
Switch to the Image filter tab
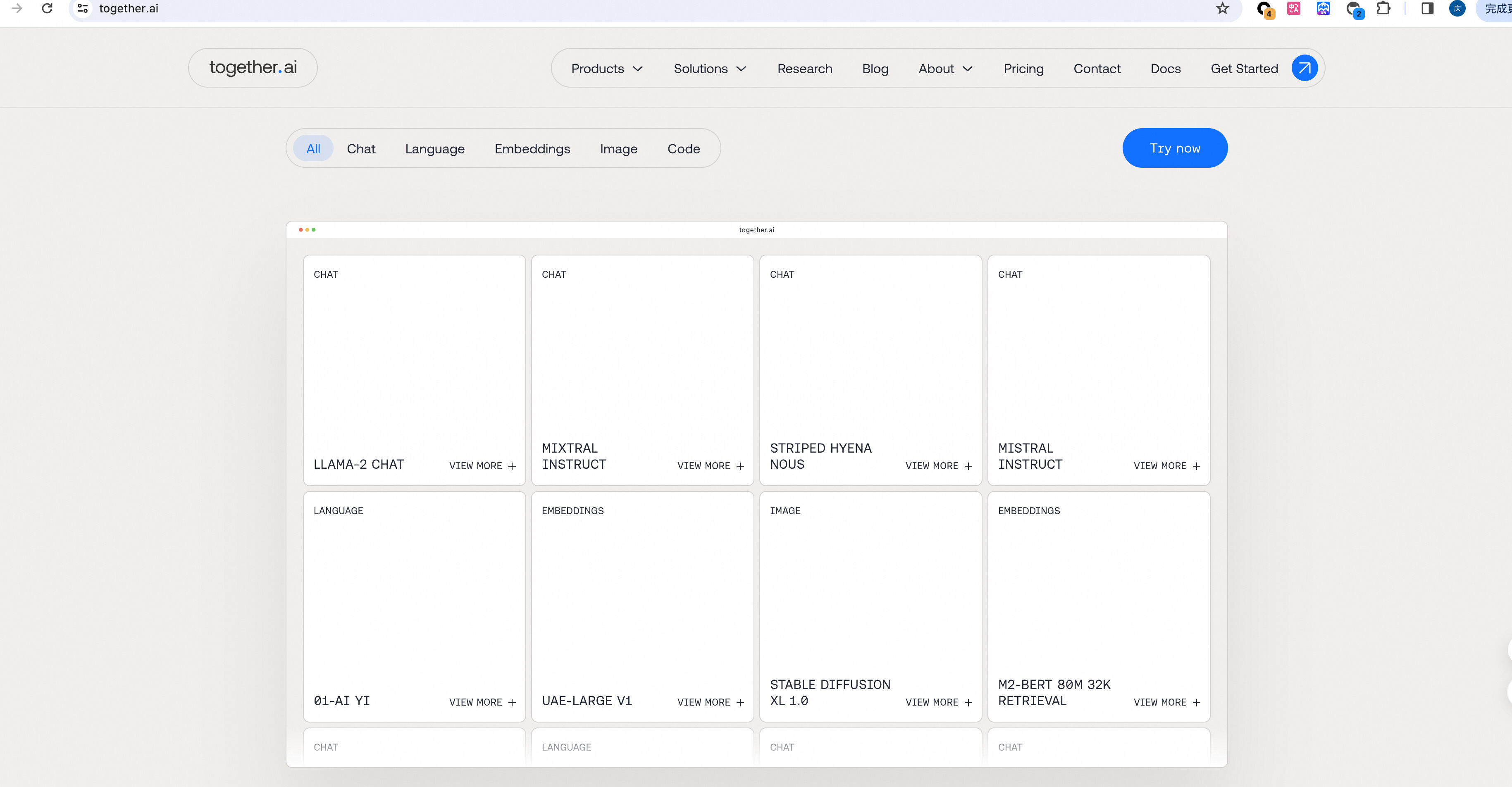tap(618, 148)
